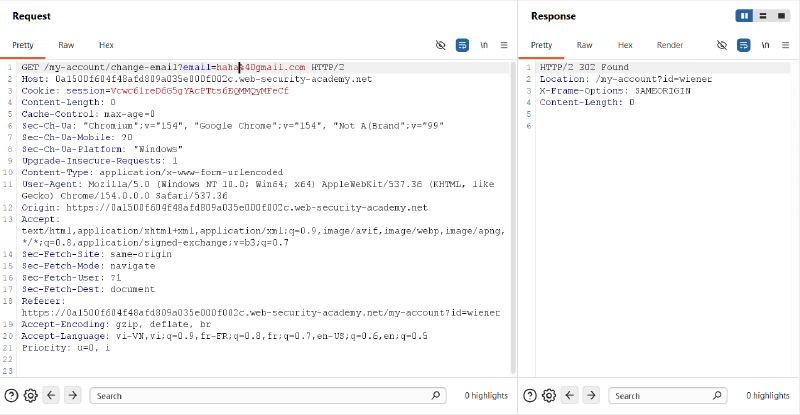Open help icon under the Request panel

point(11,396)
